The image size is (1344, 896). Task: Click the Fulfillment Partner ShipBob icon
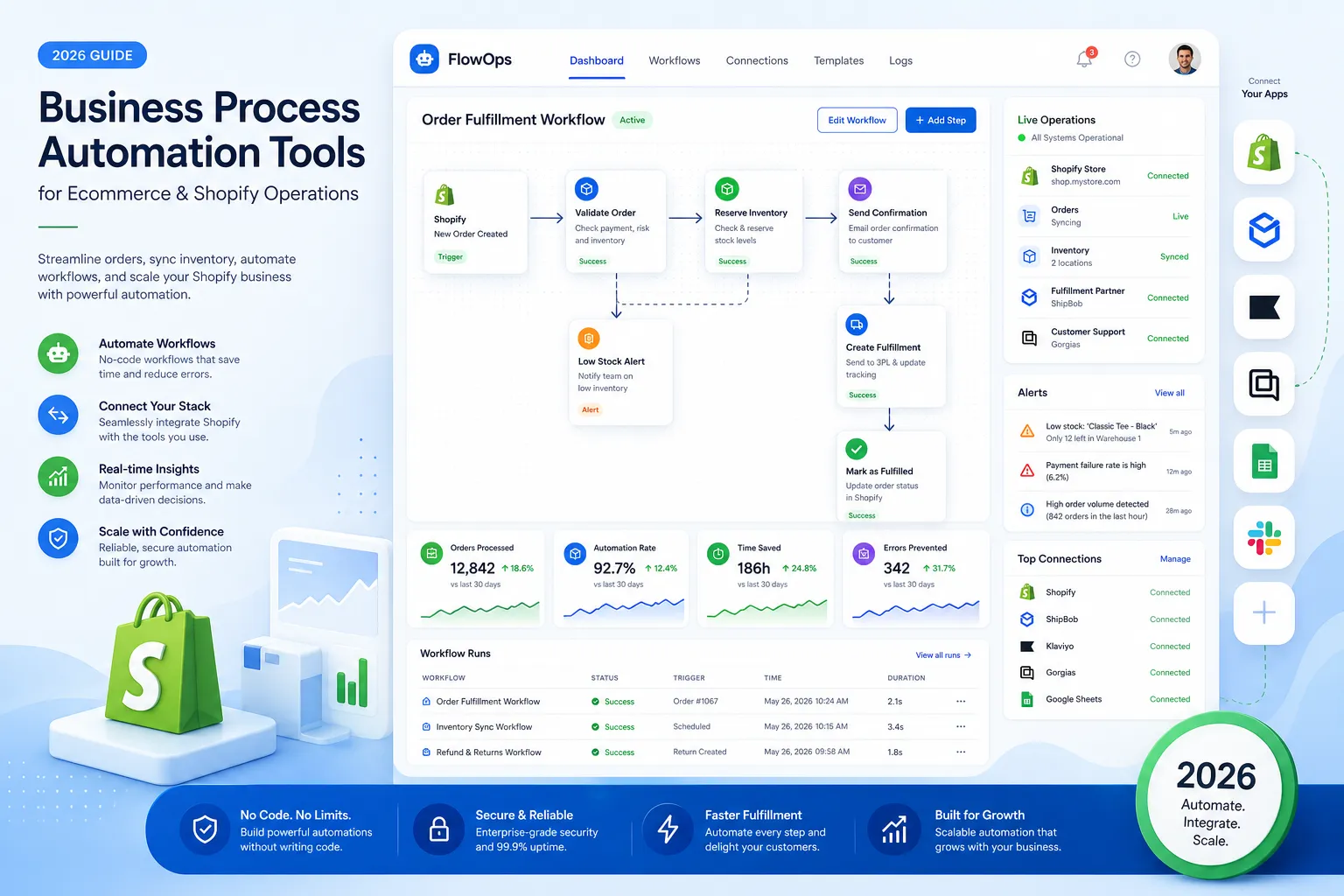pyautogui.click(x=1030, y=297)
